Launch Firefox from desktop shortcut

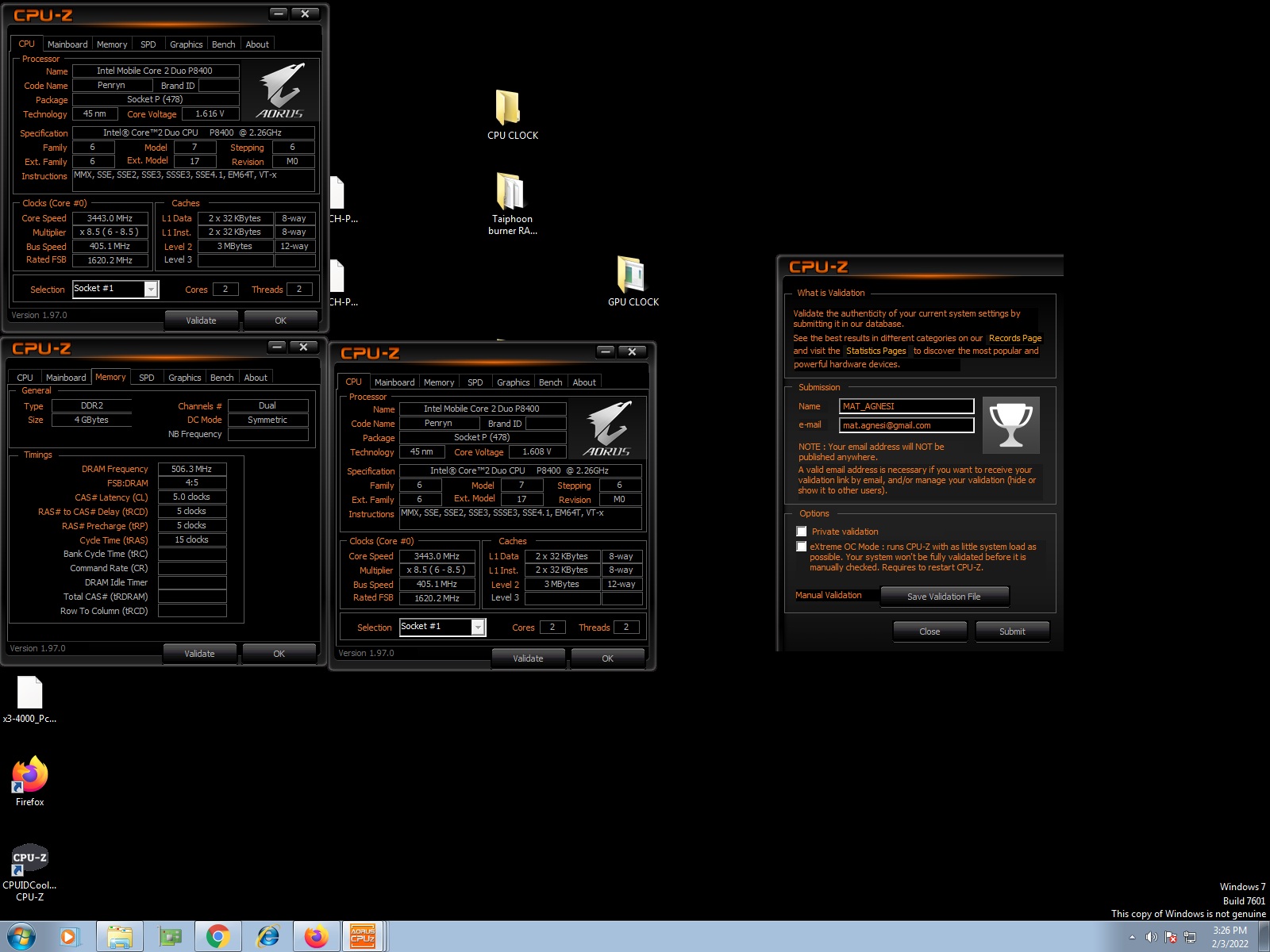point(30,775)
